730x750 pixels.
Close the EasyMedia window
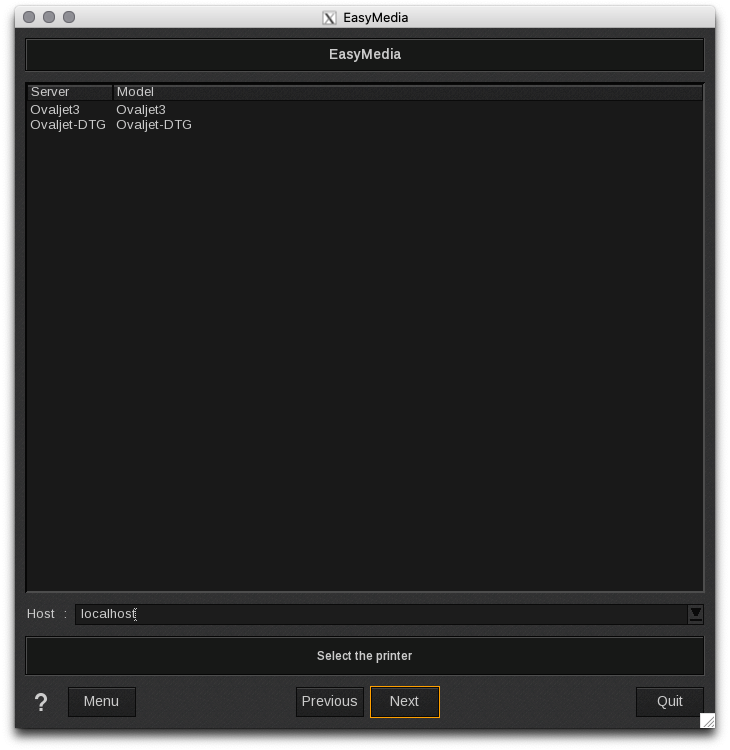click(29, 17)
